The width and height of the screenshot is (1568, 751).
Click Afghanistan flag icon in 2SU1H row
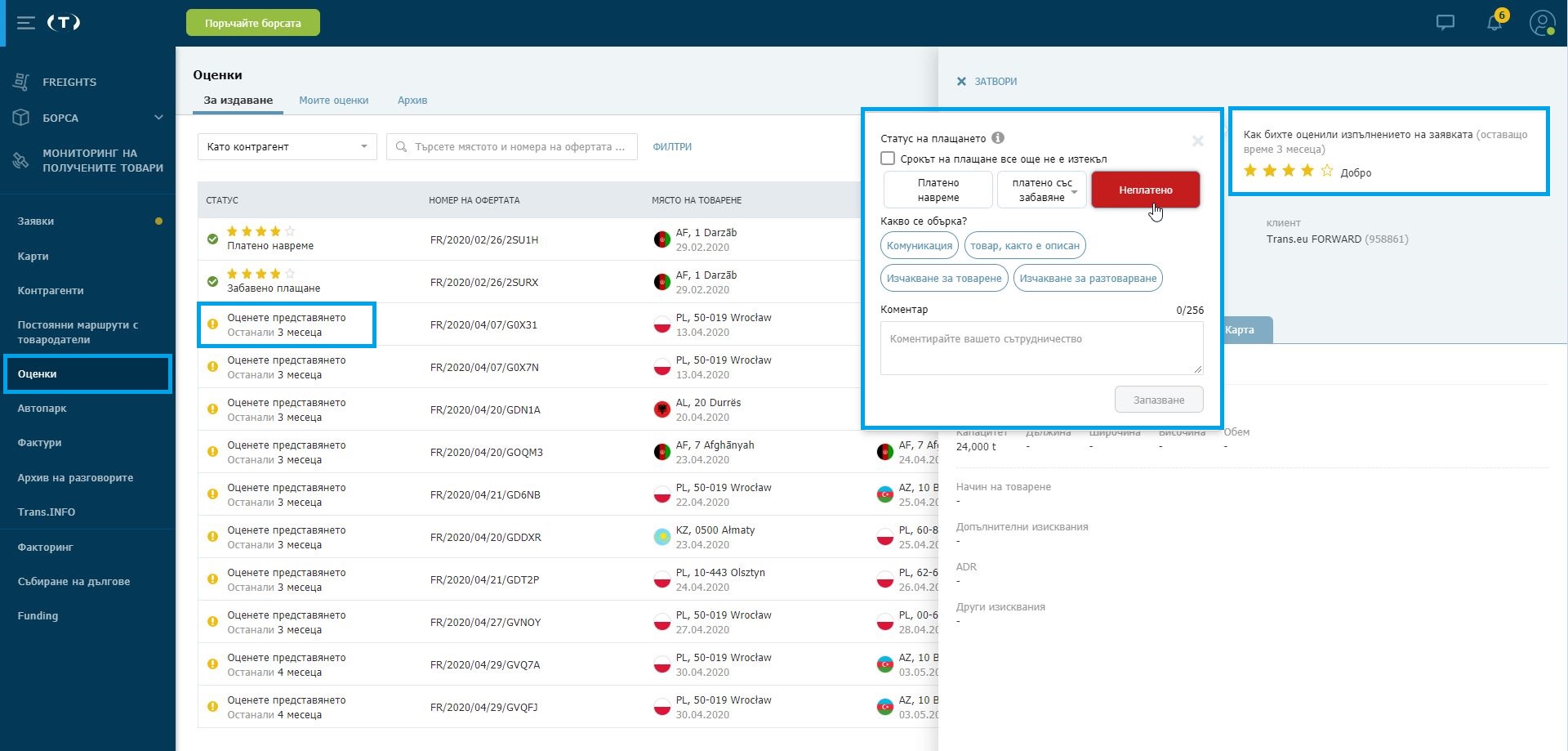662,239
